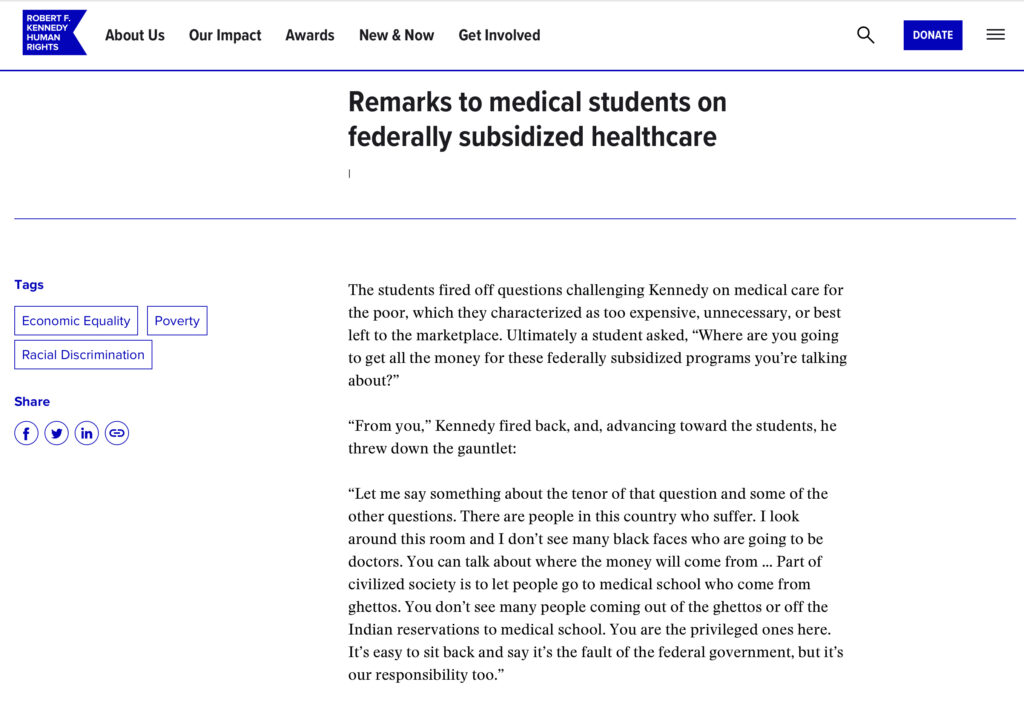Open the Get Involved menu
Viewport: 1024px width, 722px height.
click(x=500, y=35)
